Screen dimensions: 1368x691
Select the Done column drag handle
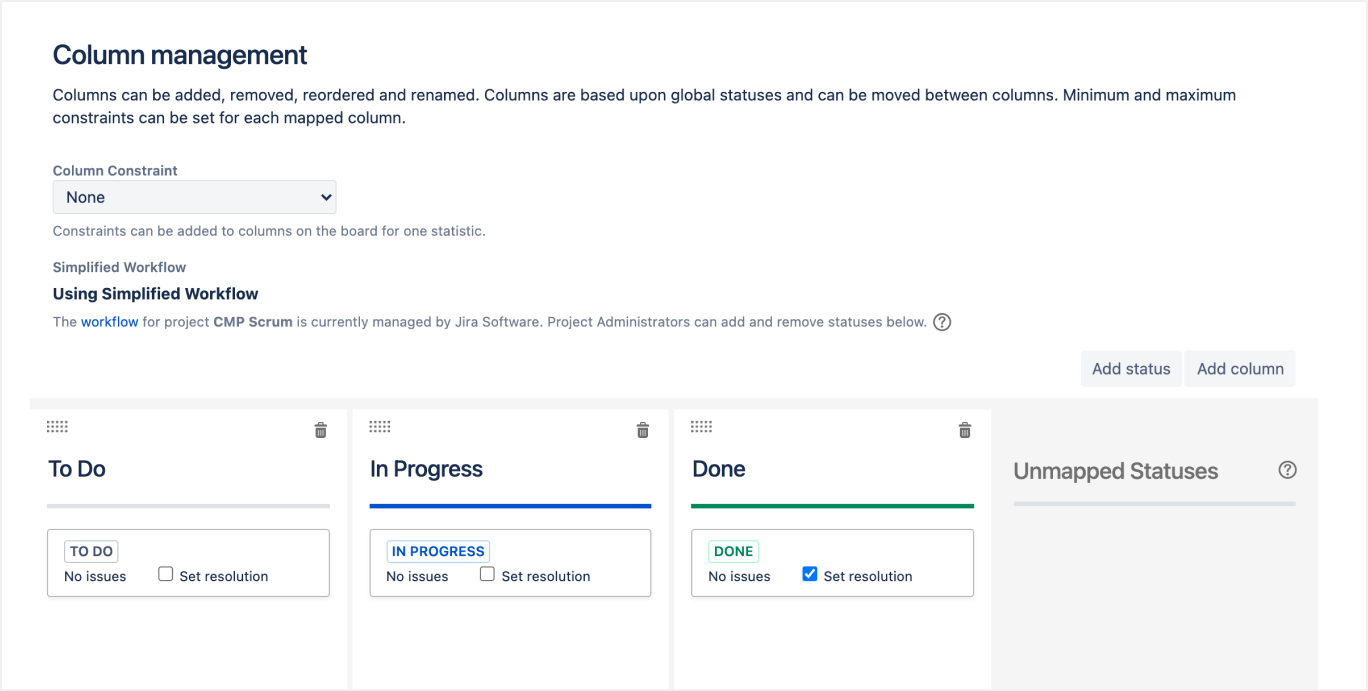(x=702, y=427)
